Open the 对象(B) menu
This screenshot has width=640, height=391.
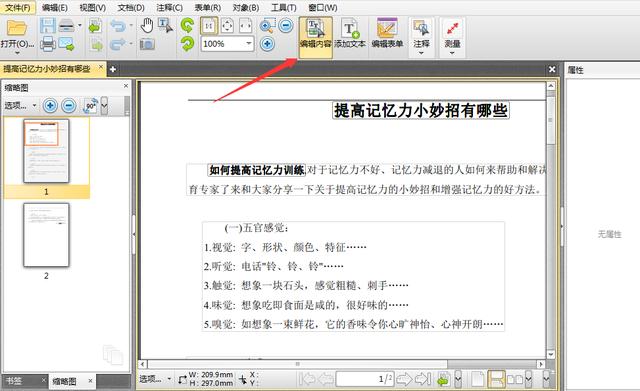point(246,7)
